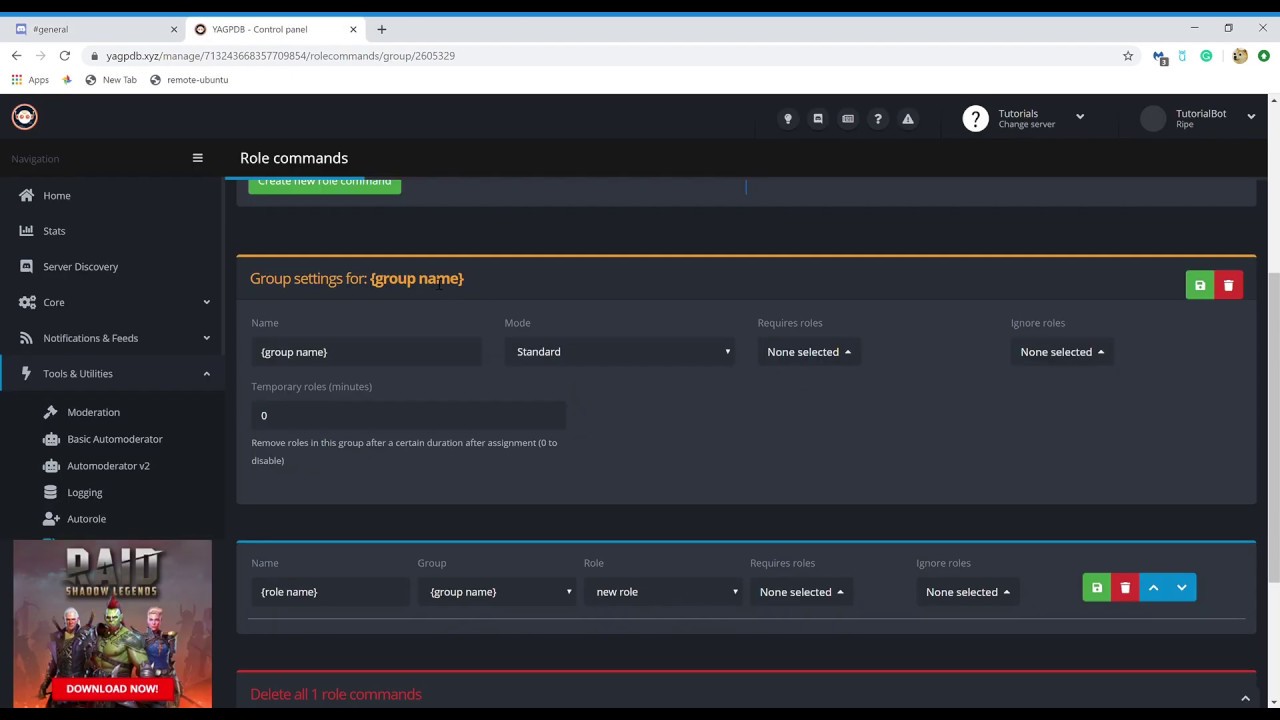Open the TutorialBot user menu

[1198, 118]
